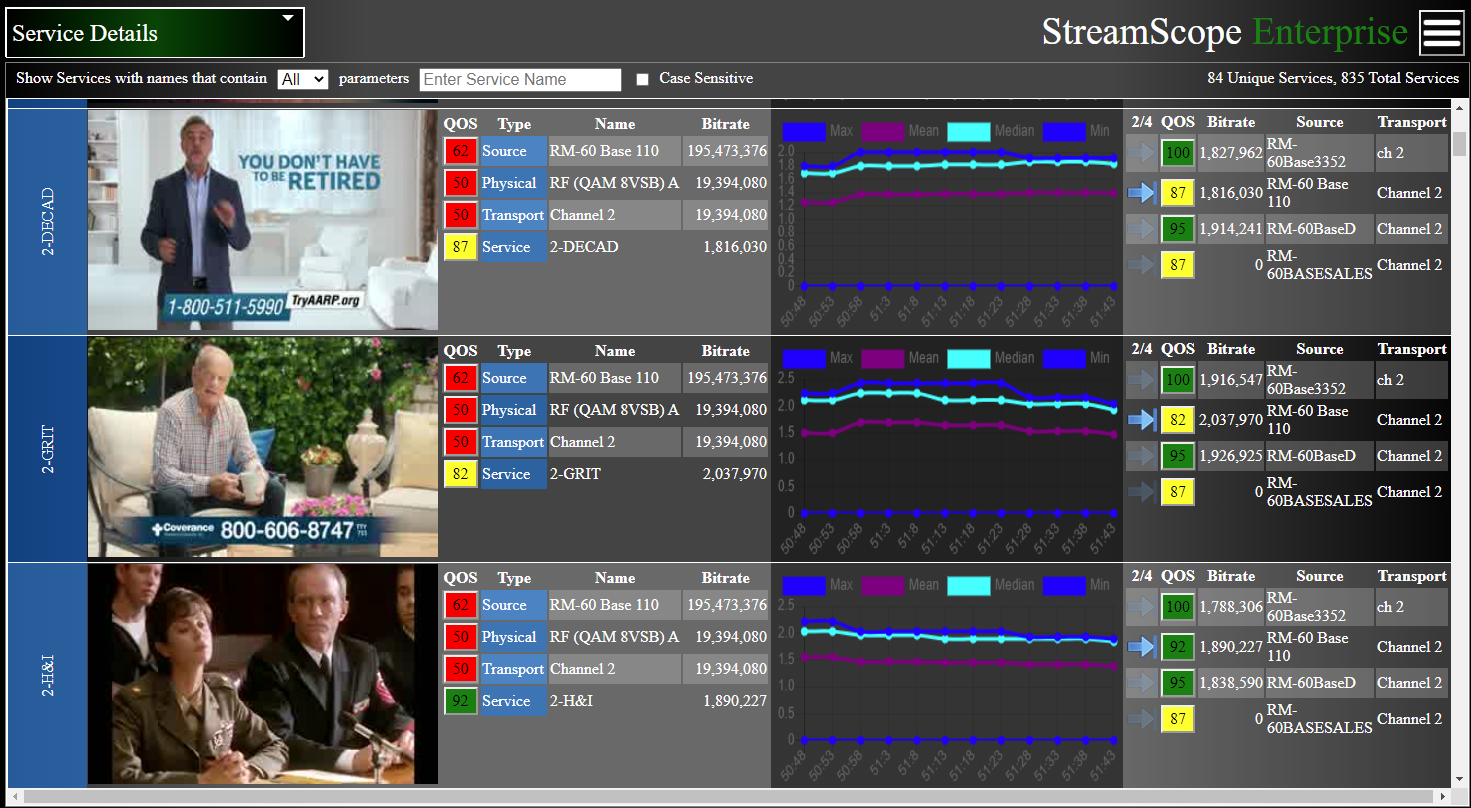The image size is (1471, 808).
Task: Click the highlighted arrow beside QOS 82 in 2-GRIT sources
Action: 1140,420
